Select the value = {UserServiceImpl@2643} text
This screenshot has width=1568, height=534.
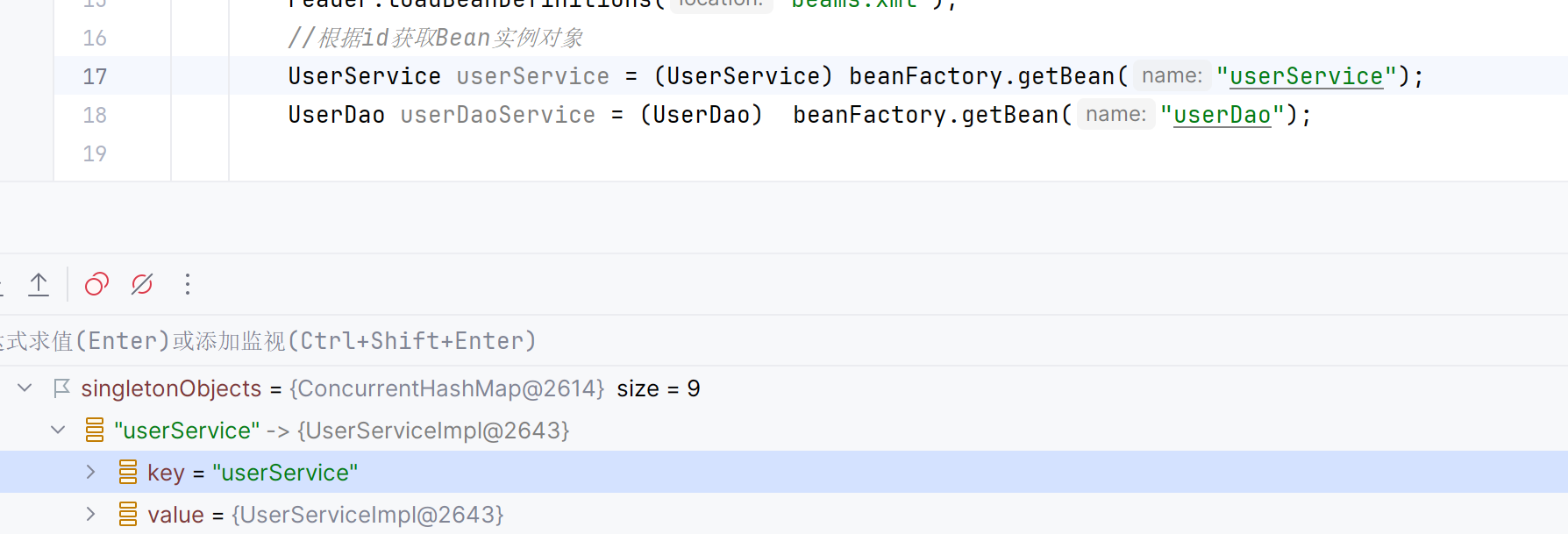(x=325, y=515)
